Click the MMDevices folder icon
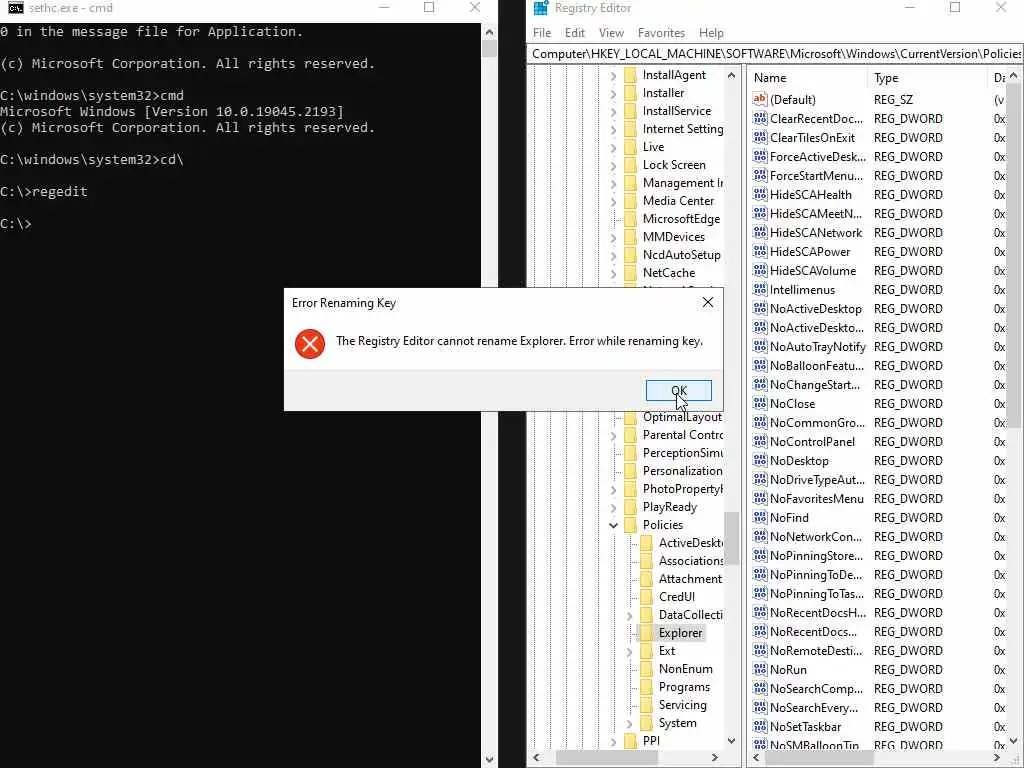The width and height of the screenshot is (1024, 768). click(x=631, y=237)
